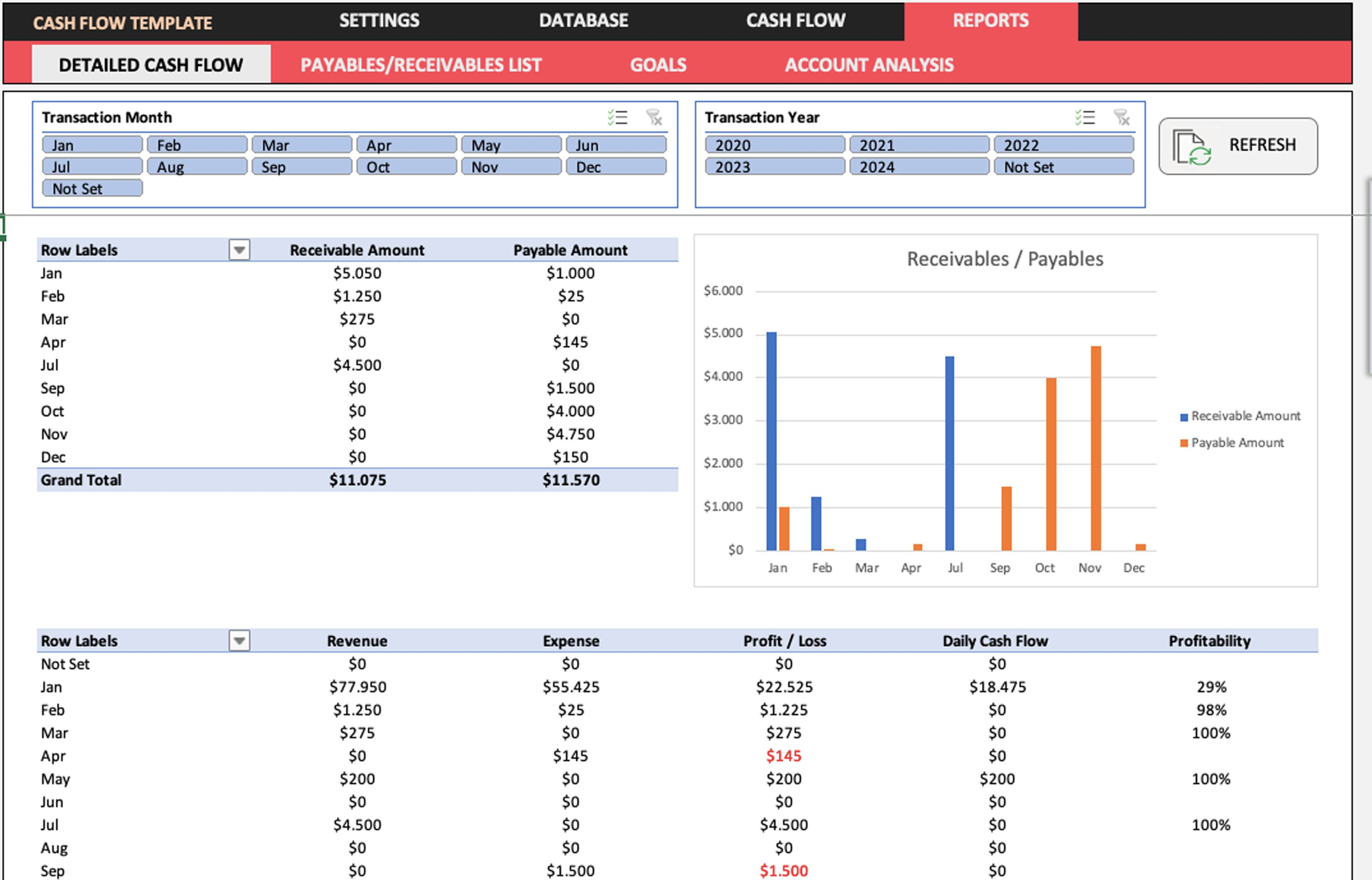The height and width of the screenshot is (880, 1372).
Task: Clear filter icon on Transaction Year slicer
Action: [x=1121, y=118]
